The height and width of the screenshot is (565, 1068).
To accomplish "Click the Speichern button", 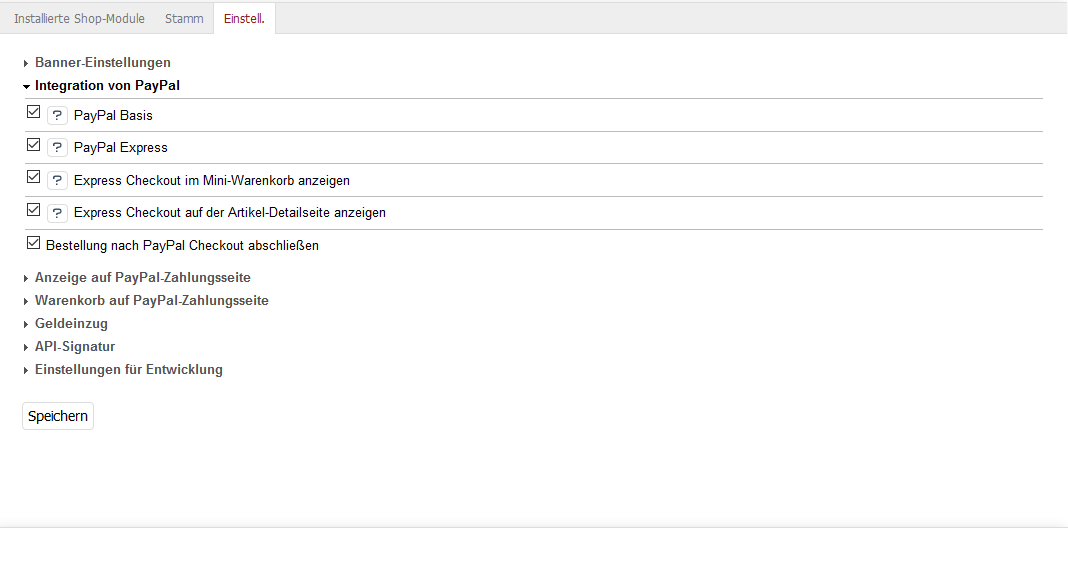I will coord(58,416).
